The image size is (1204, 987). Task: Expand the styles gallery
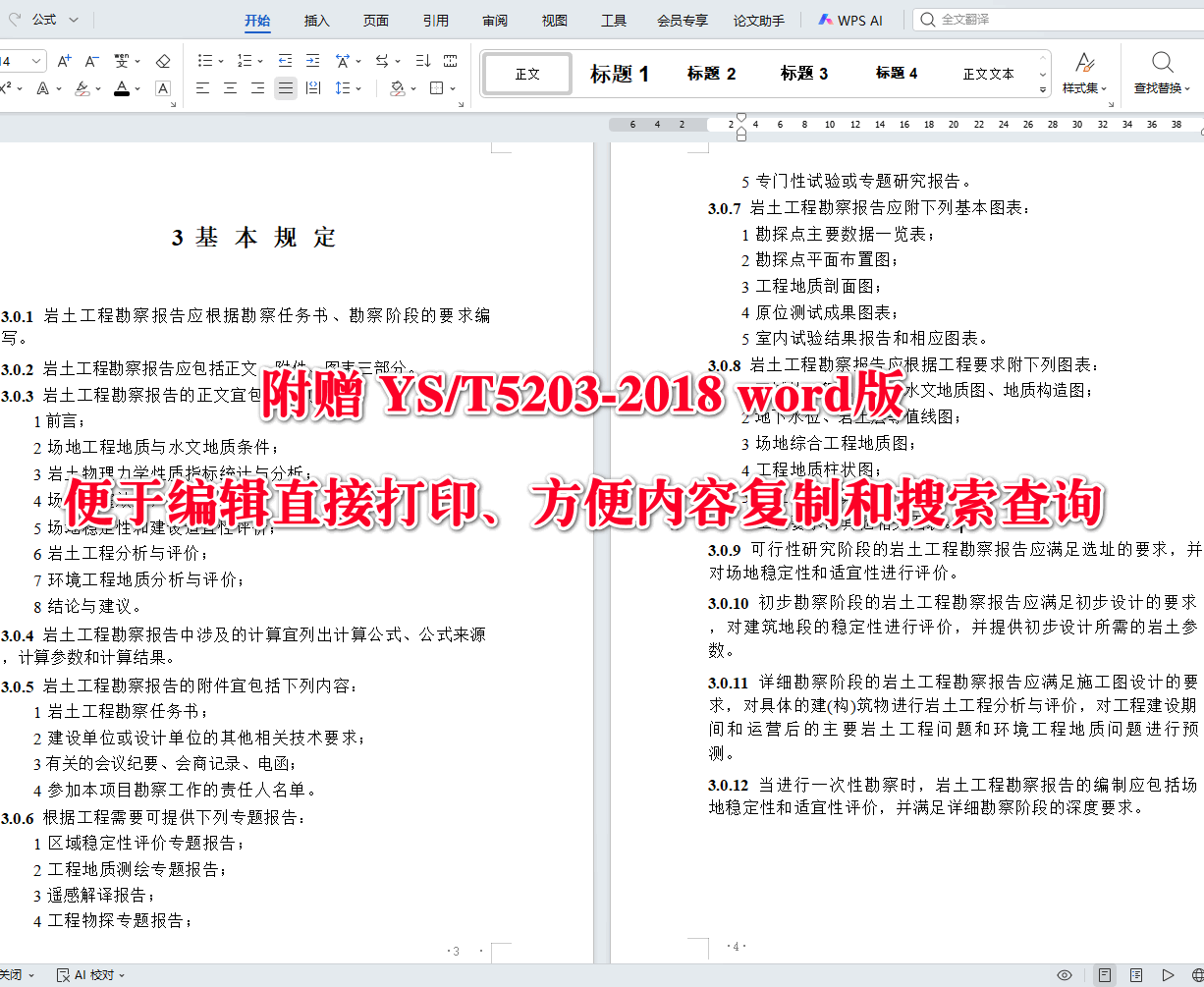click(1043, 89)
